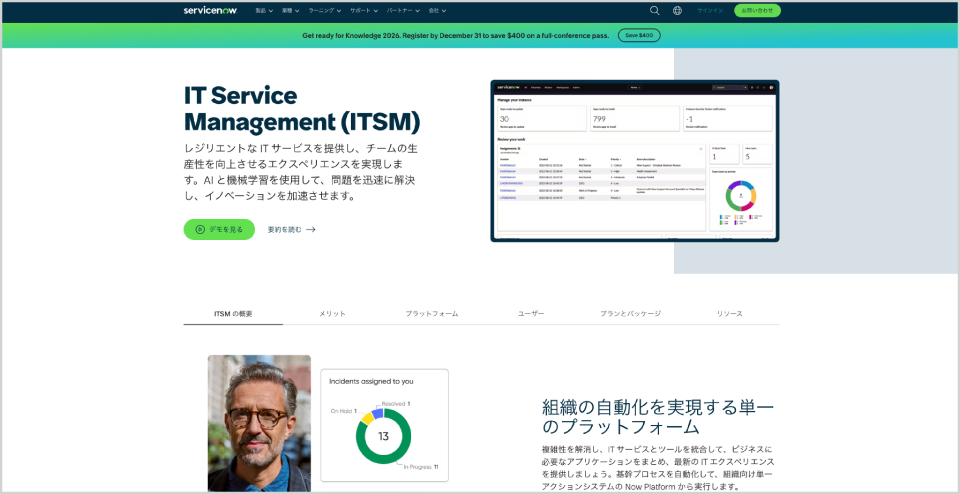Click the Incidents assigned to you chart card

[384, 425]
